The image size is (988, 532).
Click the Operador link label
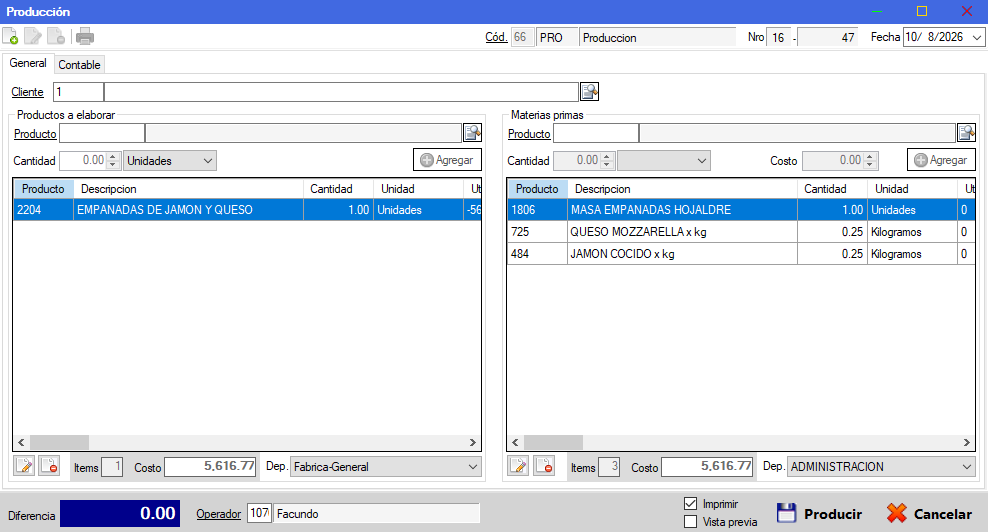click(219, 514)
